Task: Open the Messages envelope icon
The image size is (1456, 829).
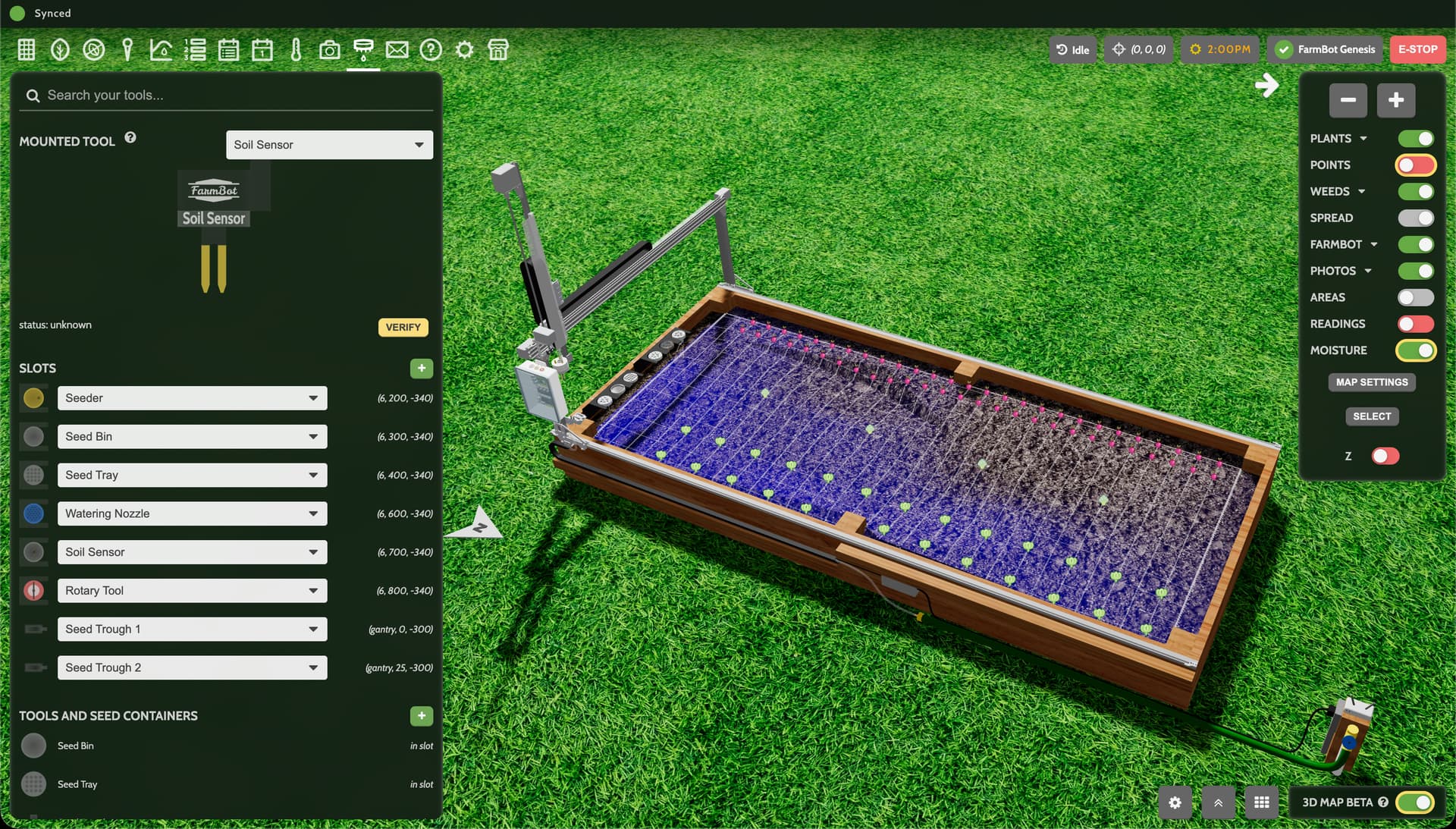Action: click(x=397, y=50)
